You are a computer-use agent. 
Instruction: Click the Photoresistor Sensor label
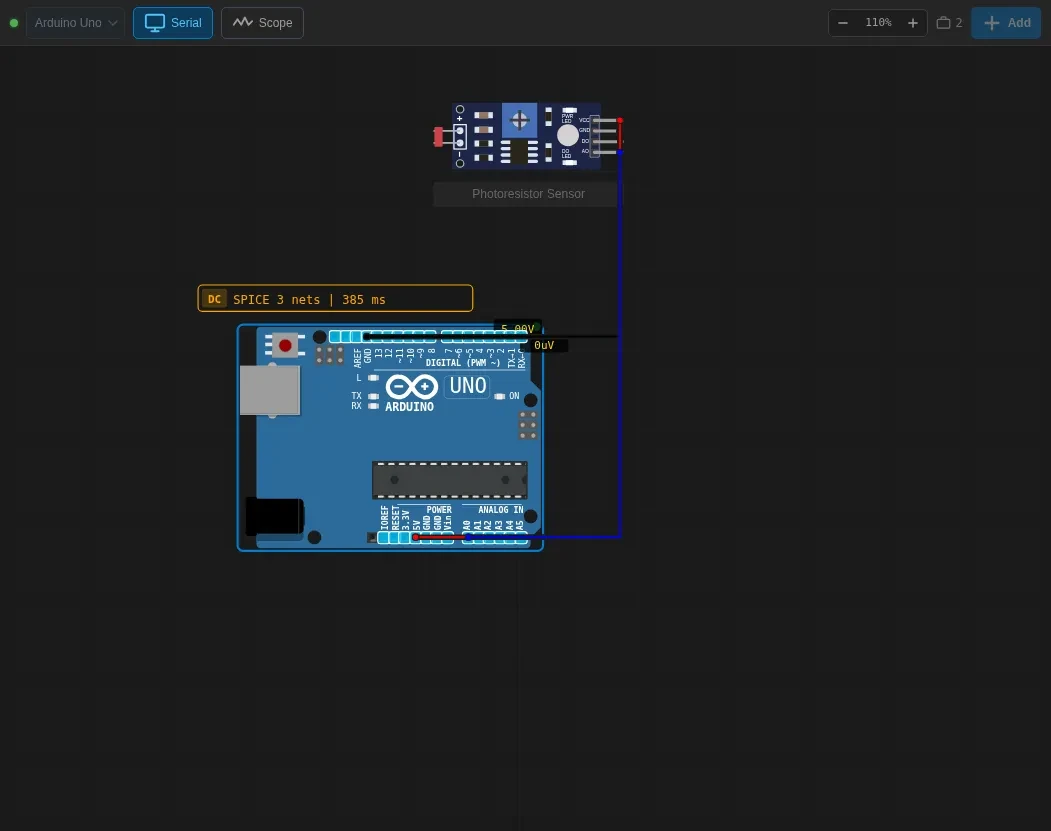(528, 194)
